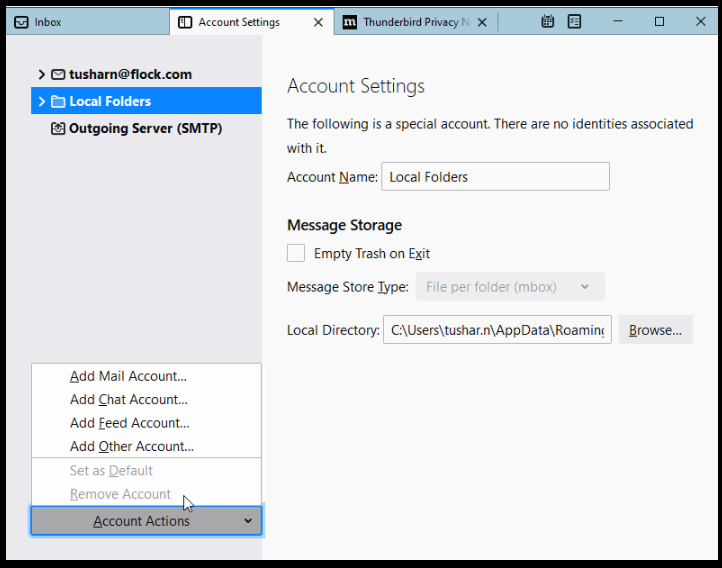Switch to the Inbox tab

[87, 22]
